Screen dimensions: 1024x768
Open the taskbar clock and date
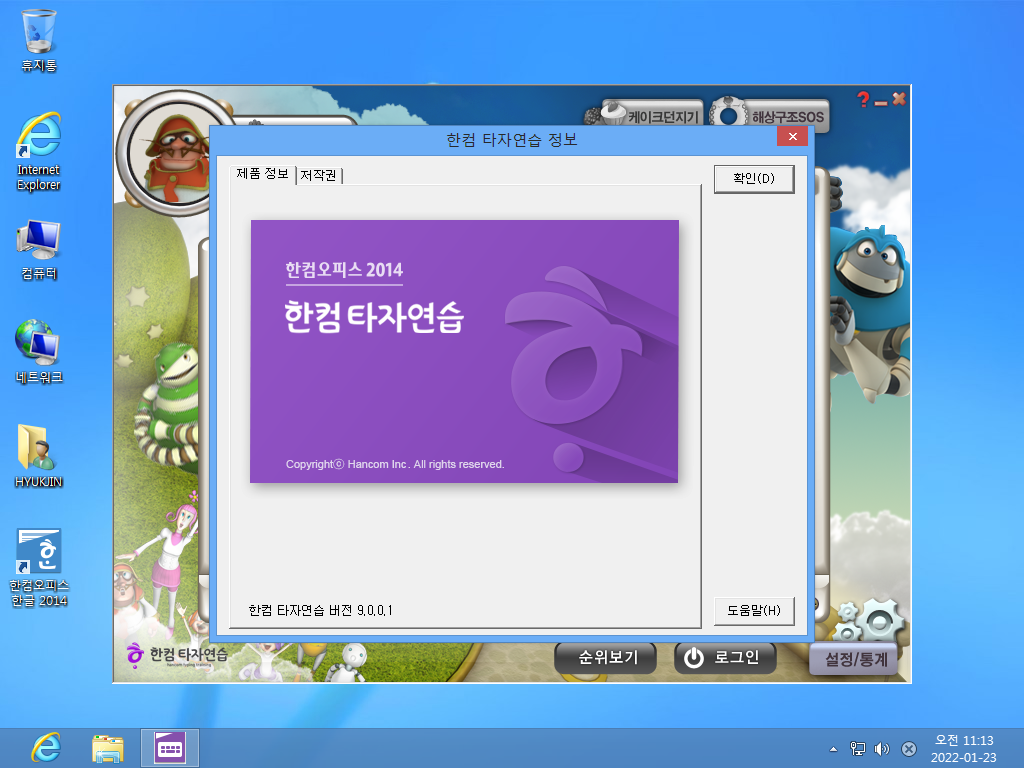click(x=963, y=748)
